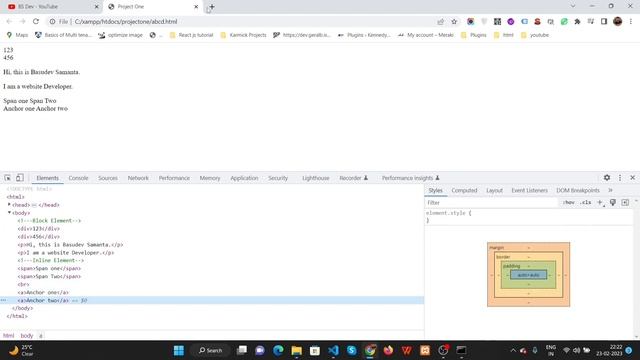Open the optimize image bookmark
Image resolution: width=640 pixels, height=360 pixels.
coord(120,35)
